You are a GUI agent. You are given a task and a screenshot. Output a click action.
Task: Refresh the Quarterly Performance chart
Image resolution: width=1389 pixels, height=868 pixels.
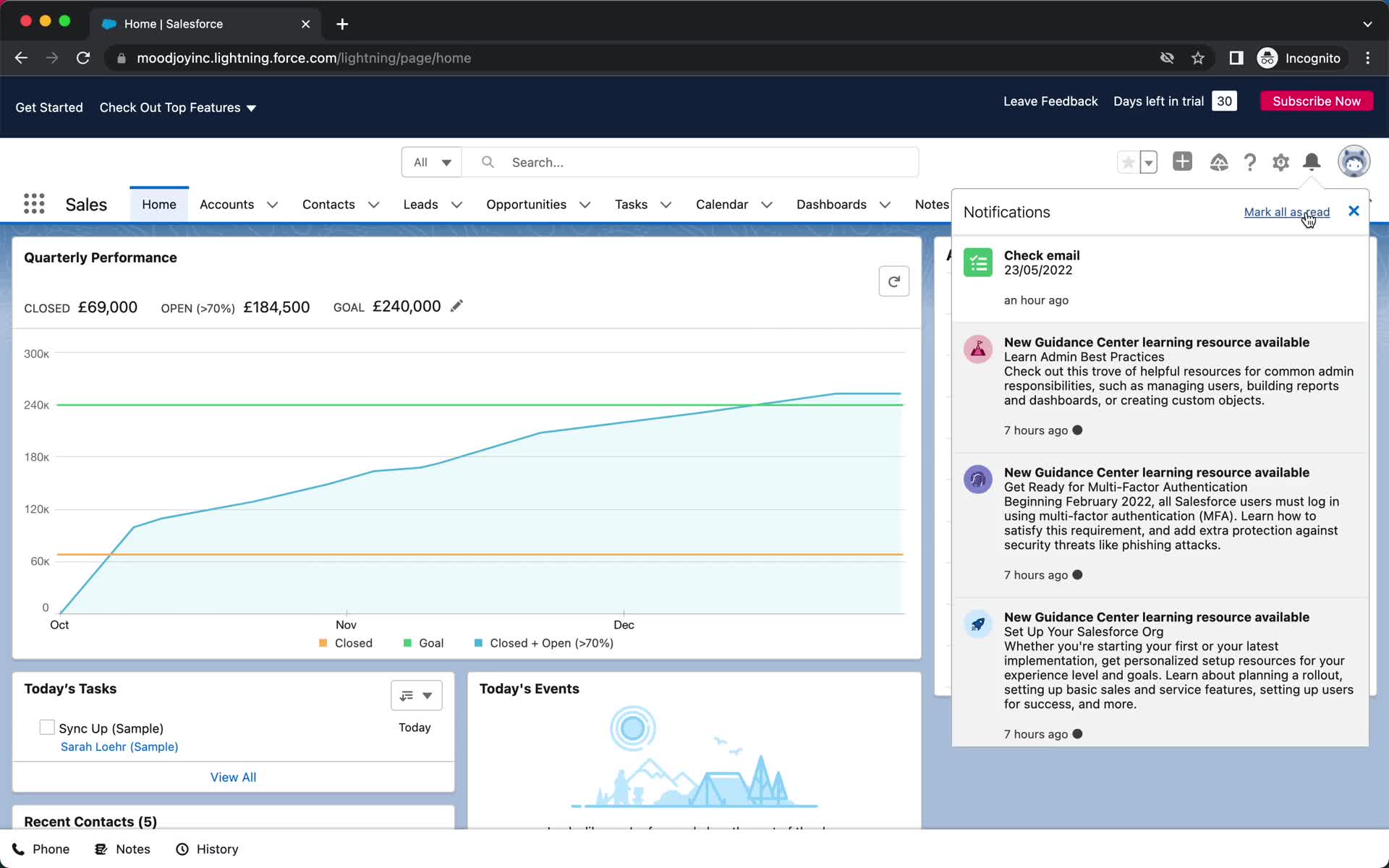coord(893,281)
